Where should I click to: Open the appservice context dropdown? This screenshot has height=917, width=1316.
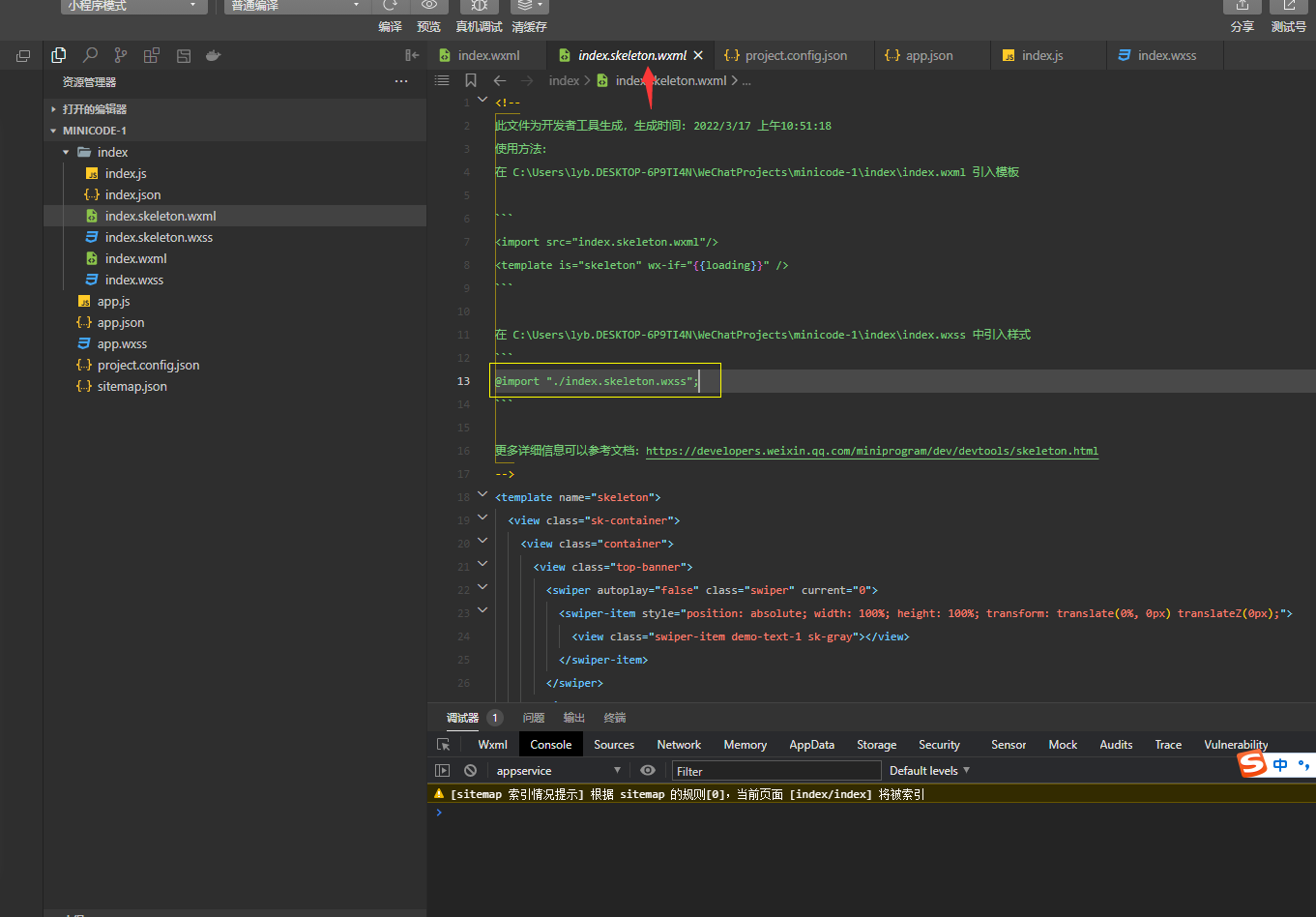click(558, 771)
